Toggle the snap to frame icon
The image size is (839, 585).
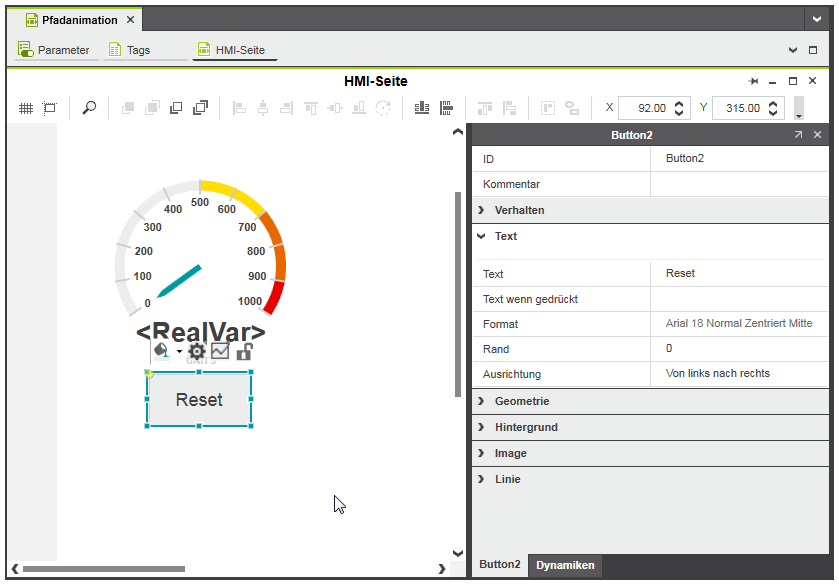50,108
